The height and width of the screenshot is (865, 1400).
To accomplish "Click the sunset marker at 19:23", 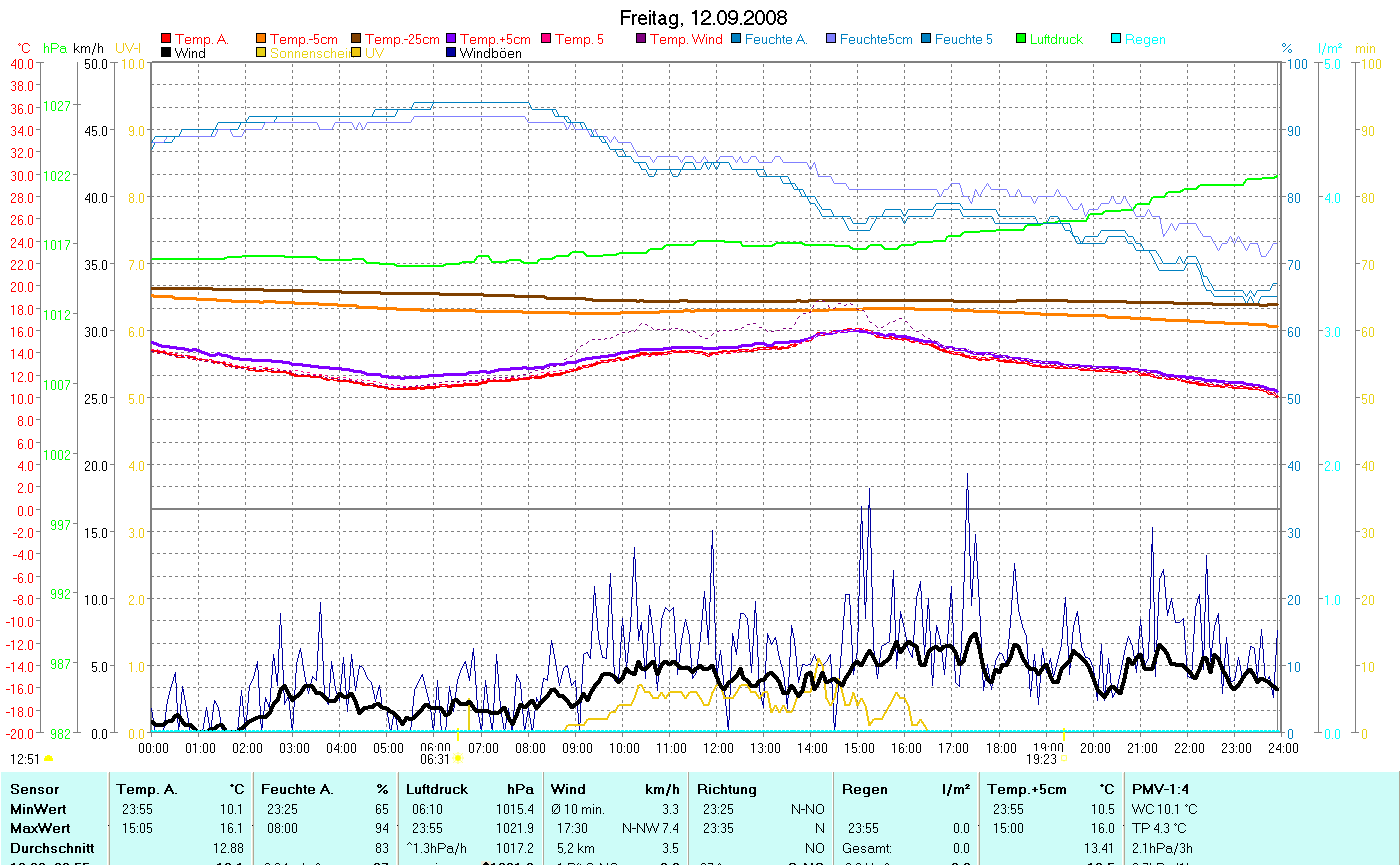I will tap(1064, 759).
